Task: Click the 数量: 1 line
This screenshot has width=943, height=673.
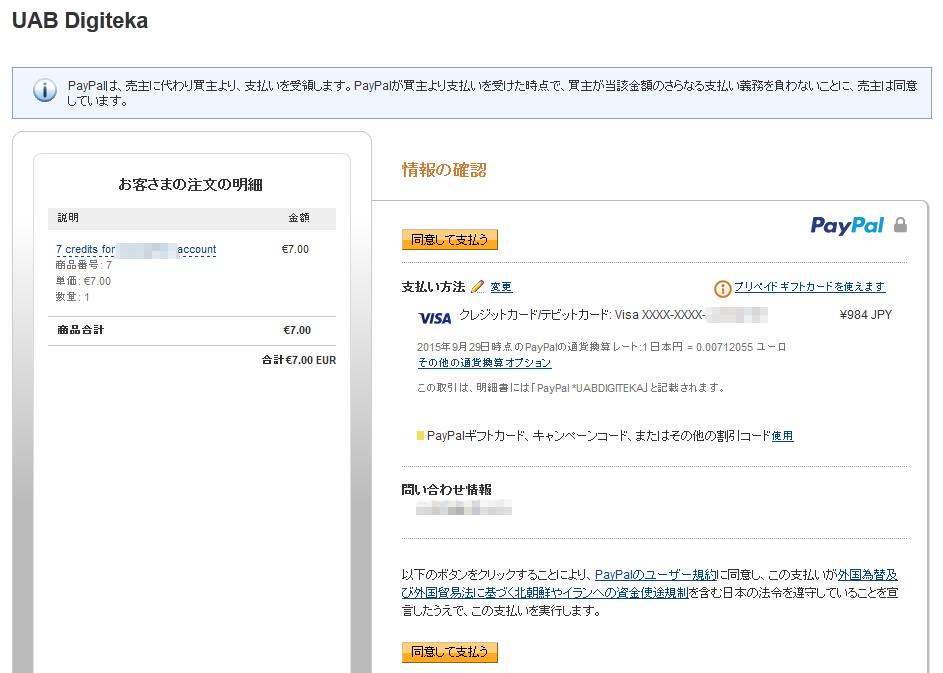Action: (x=72, y=297)
